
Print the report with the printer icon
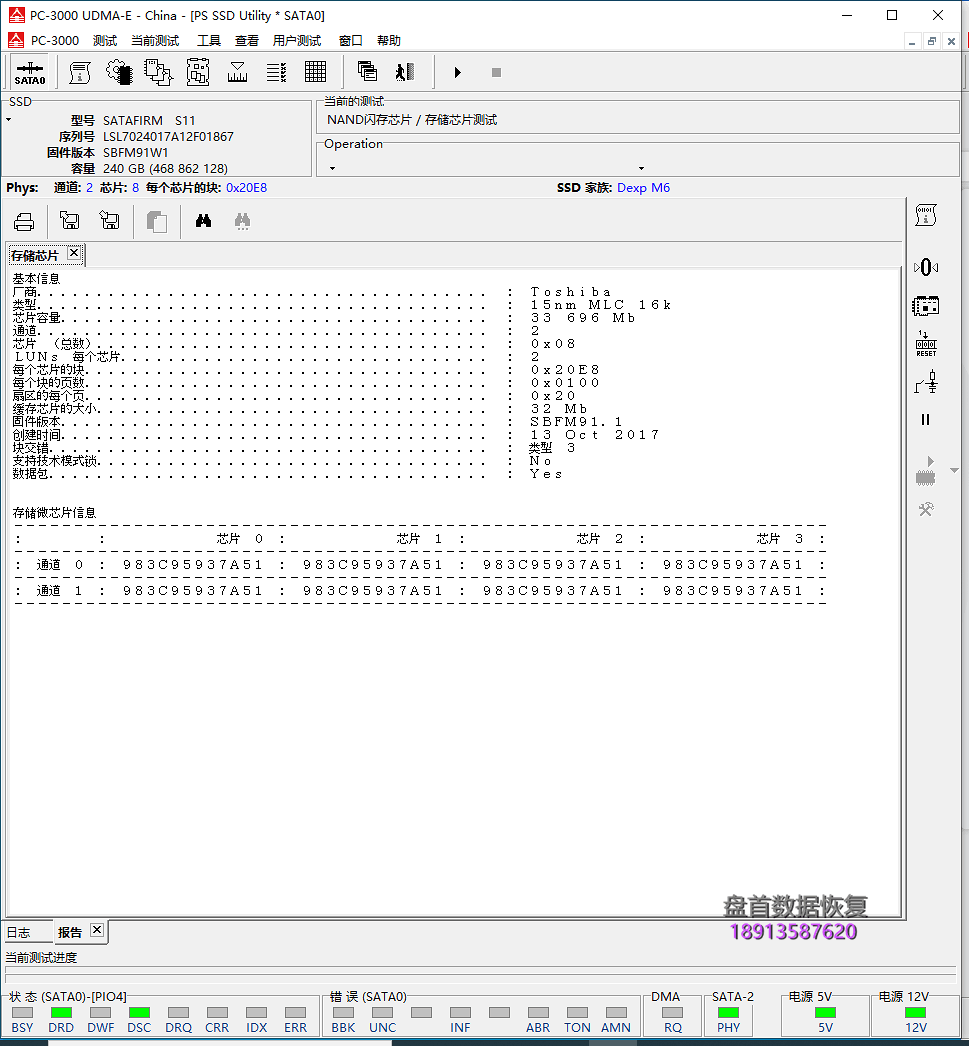[24, 221]
